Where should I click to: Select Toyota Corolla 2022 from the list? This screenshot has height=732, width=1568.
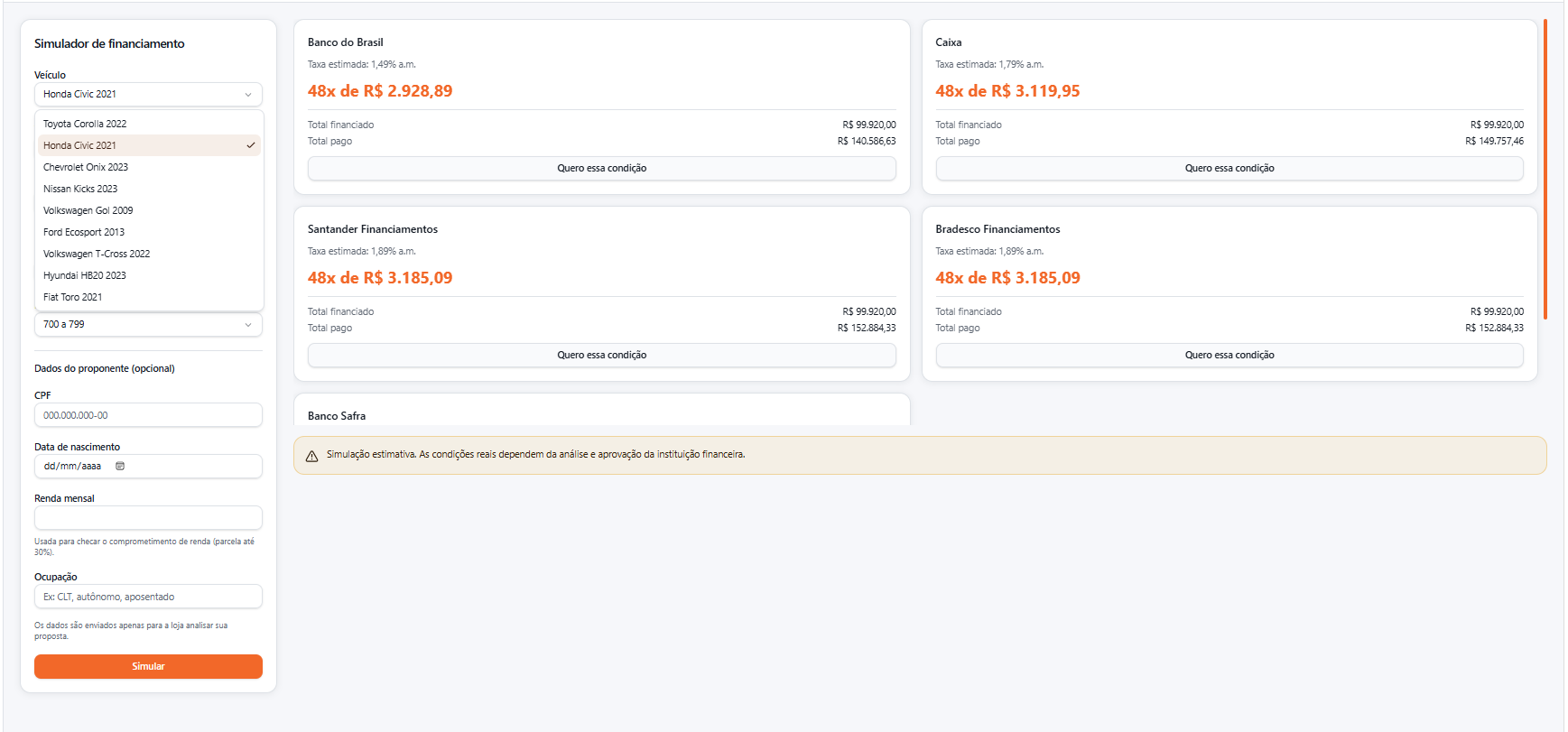[x=149, y=124]
